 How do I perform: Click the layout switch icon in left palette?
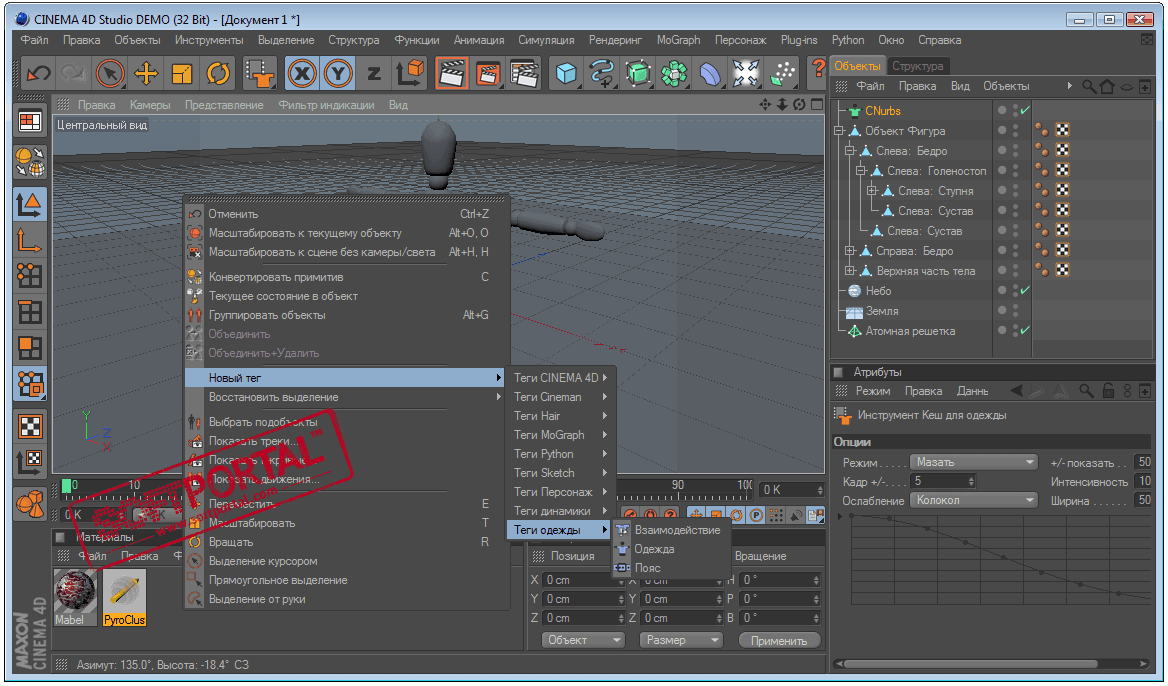click(x=30, y=121)
